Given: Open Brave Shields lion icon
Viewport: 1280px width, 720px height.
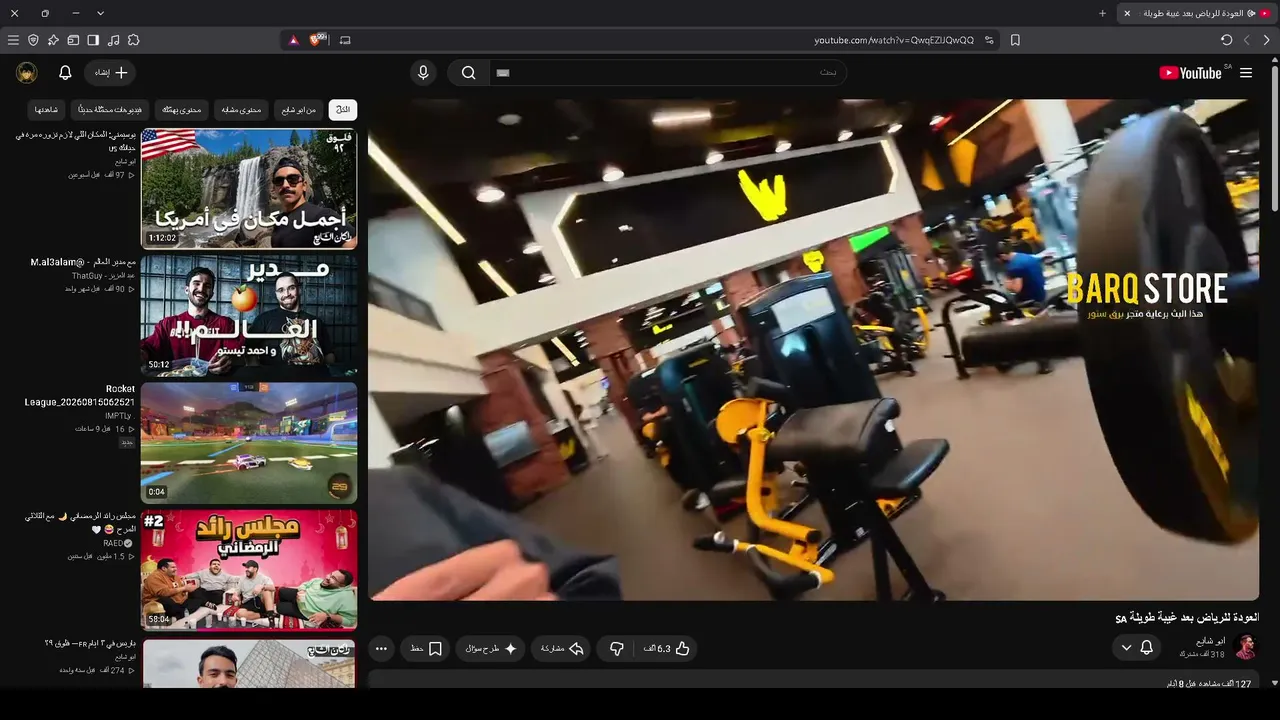Looking at the screenshot, I should pyautogui.click(x=318, y=40).
